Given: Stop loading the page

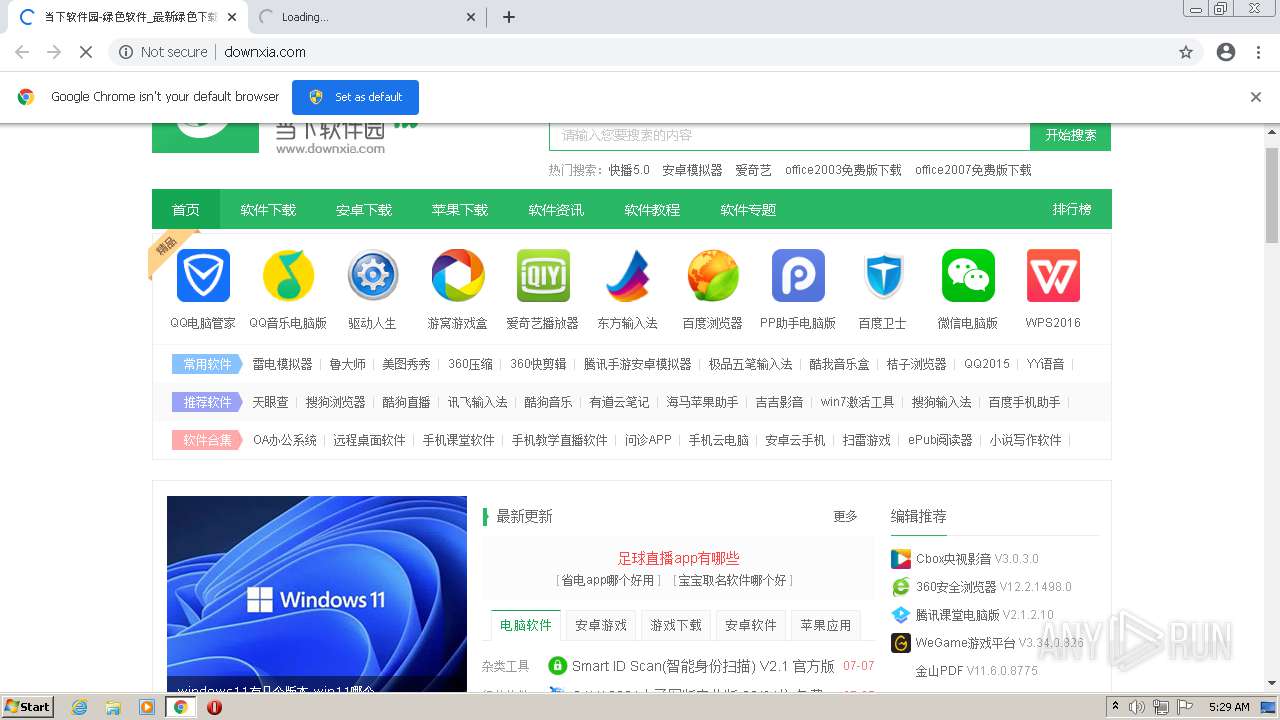Looking at the screenshot, I should pos(86,52).
